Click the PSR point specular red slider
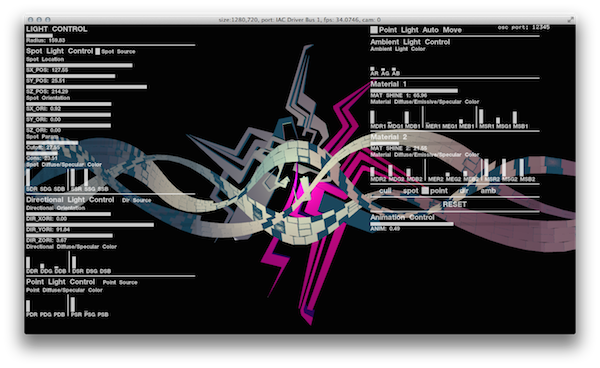600x368 pixels. (x=73, y=304)
